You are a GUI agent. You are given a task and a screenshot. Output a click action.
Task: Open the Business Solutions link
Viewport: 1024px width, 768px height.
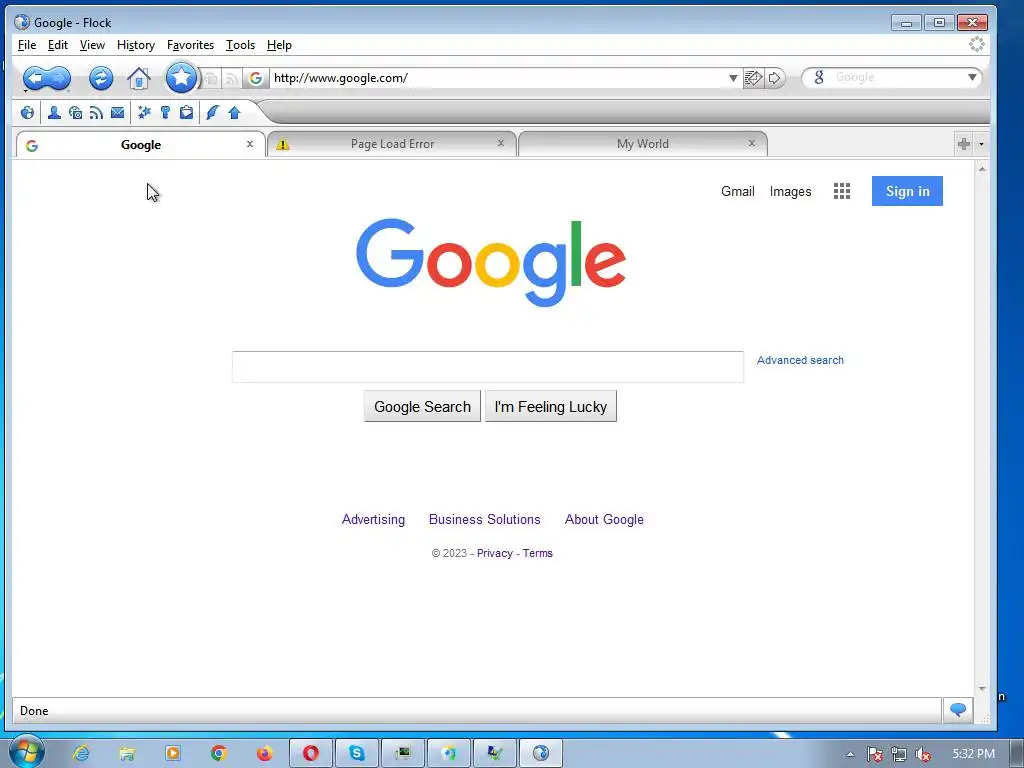click(x=485, y=519)
